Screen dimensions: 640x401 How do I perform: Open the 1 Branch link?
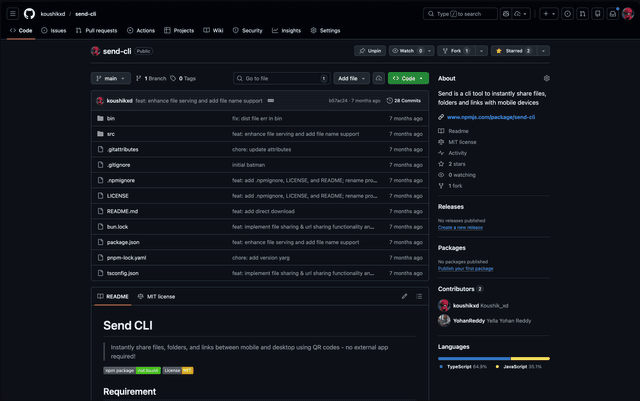[151, 78]
